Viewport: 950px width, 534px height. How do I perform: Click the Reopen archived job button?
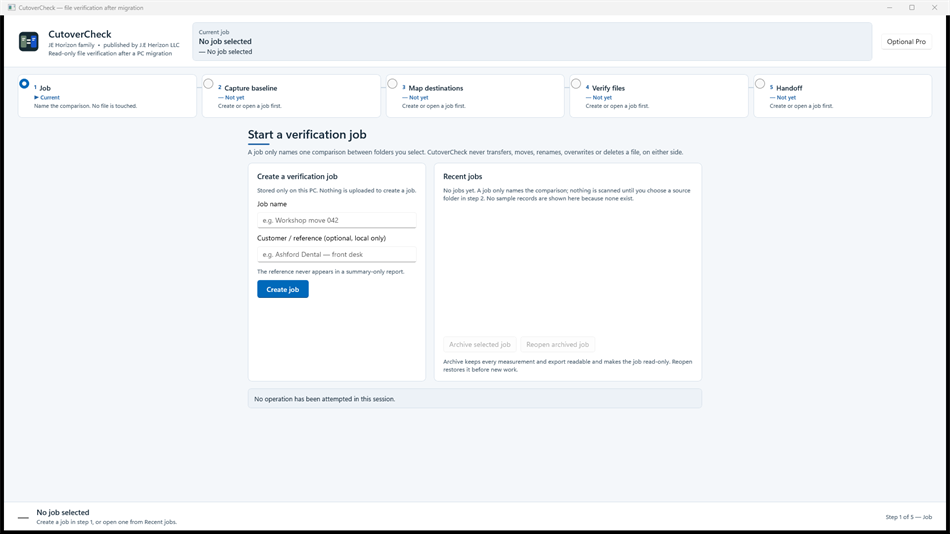557,344
